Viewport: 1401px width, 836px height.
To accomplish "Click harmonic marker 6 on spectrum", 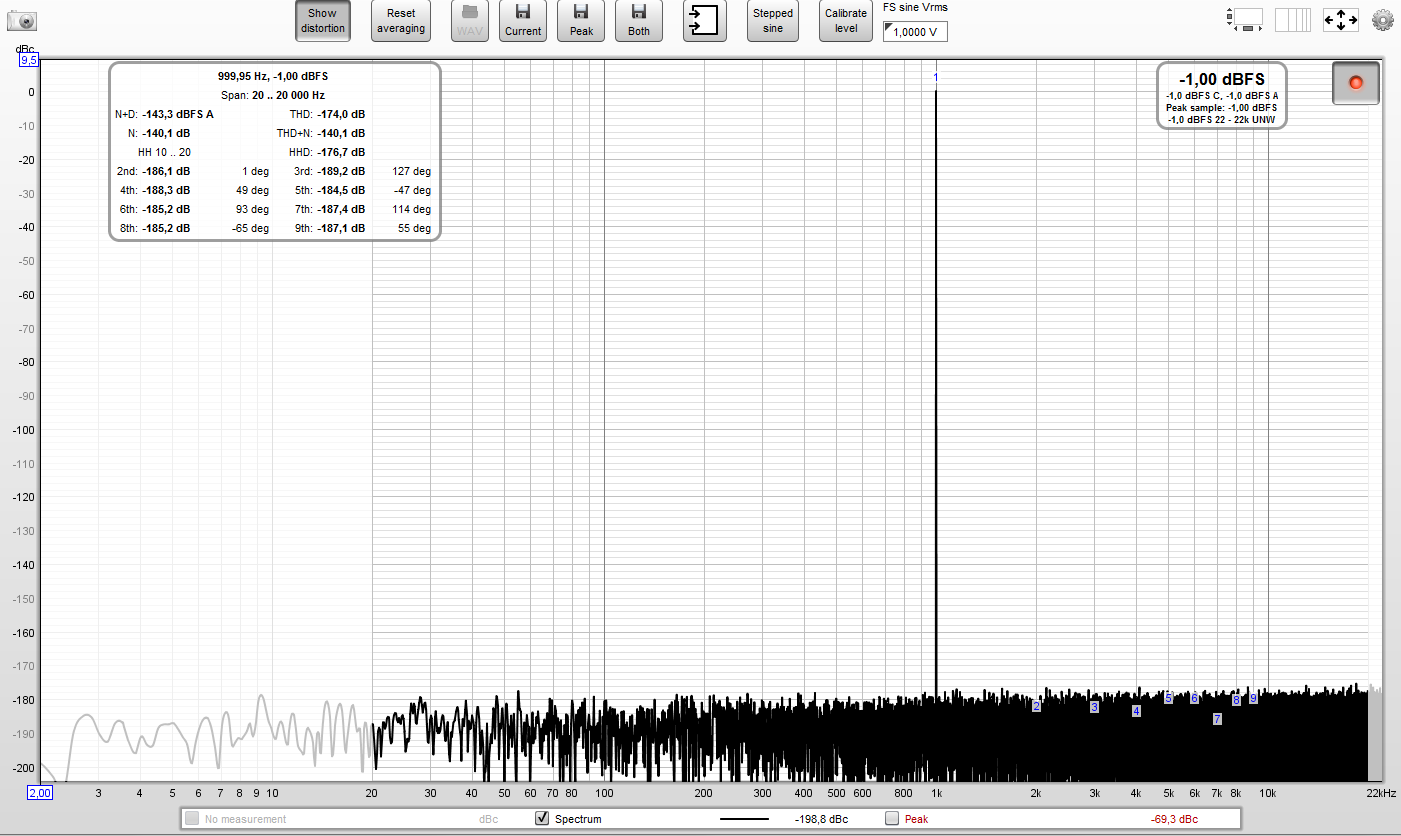I will [1194, 698].
